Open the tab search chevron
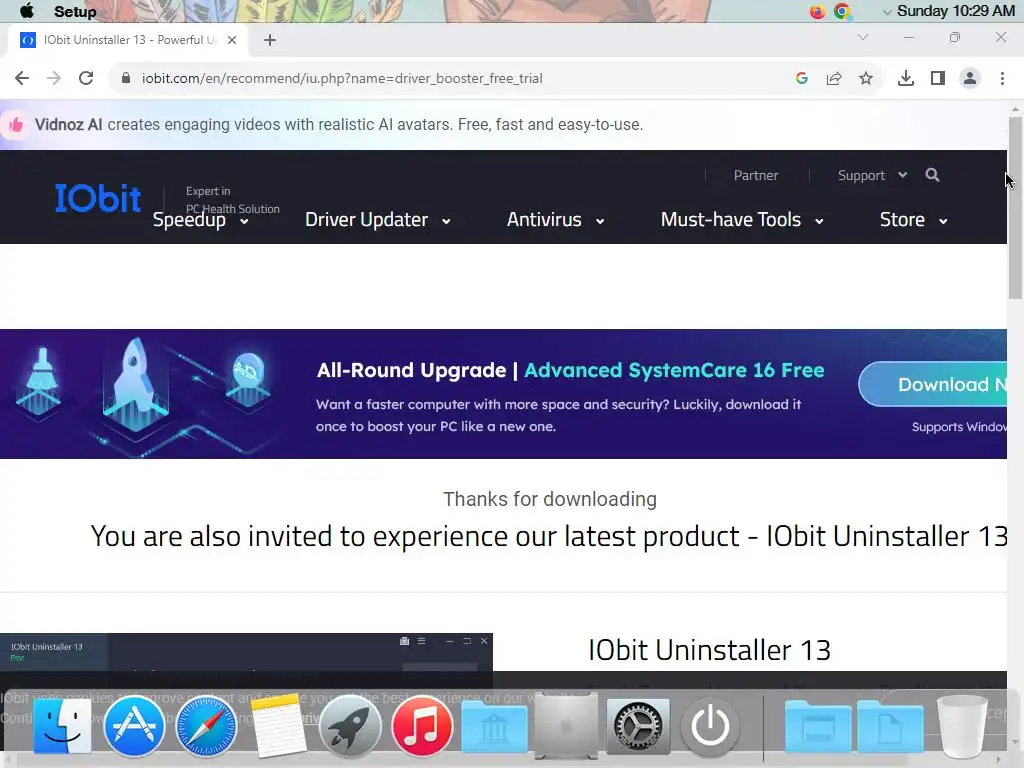 [x=863, y=37]
